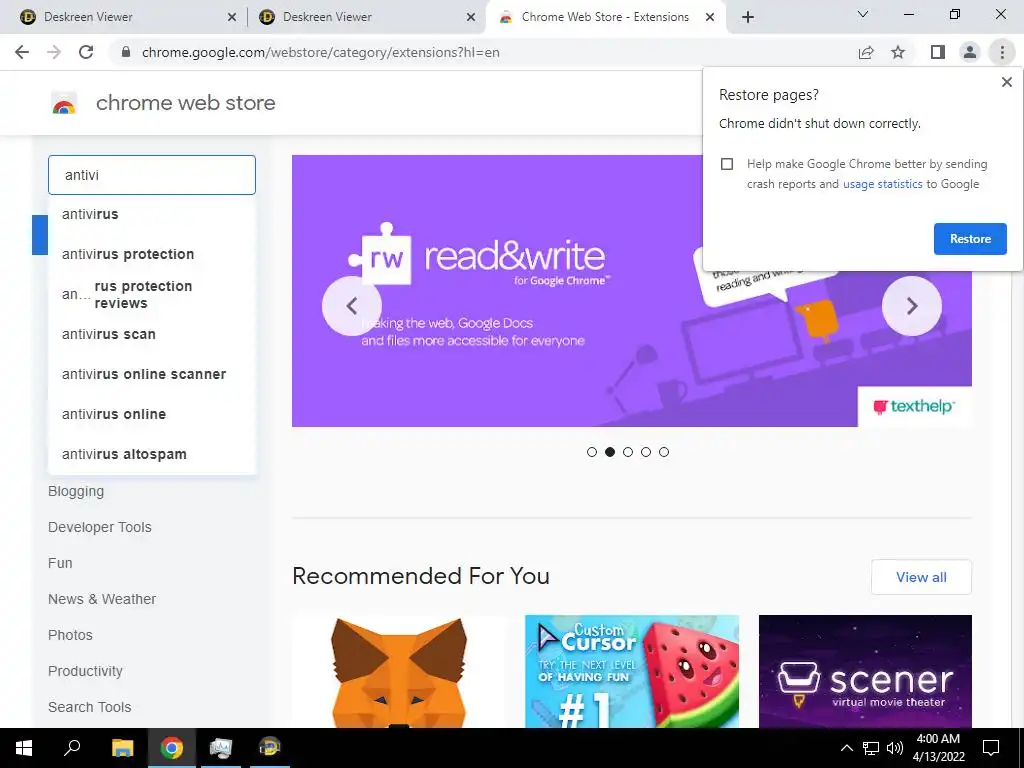Open the Deskreen app in taskbar
The height and width of the screenshot is (768, 1024).
pyautogui.click(x=269, y=748)
